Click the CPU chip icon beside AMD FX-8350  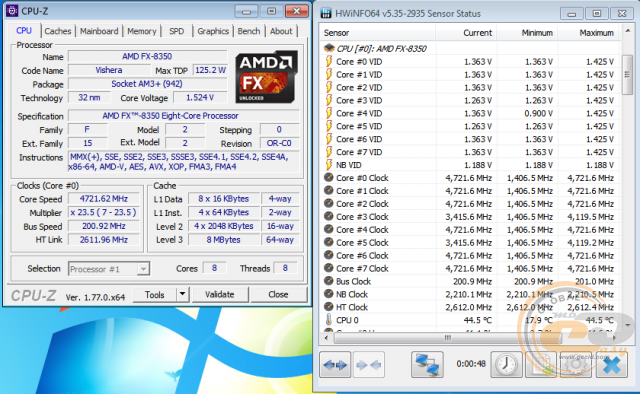329,48
